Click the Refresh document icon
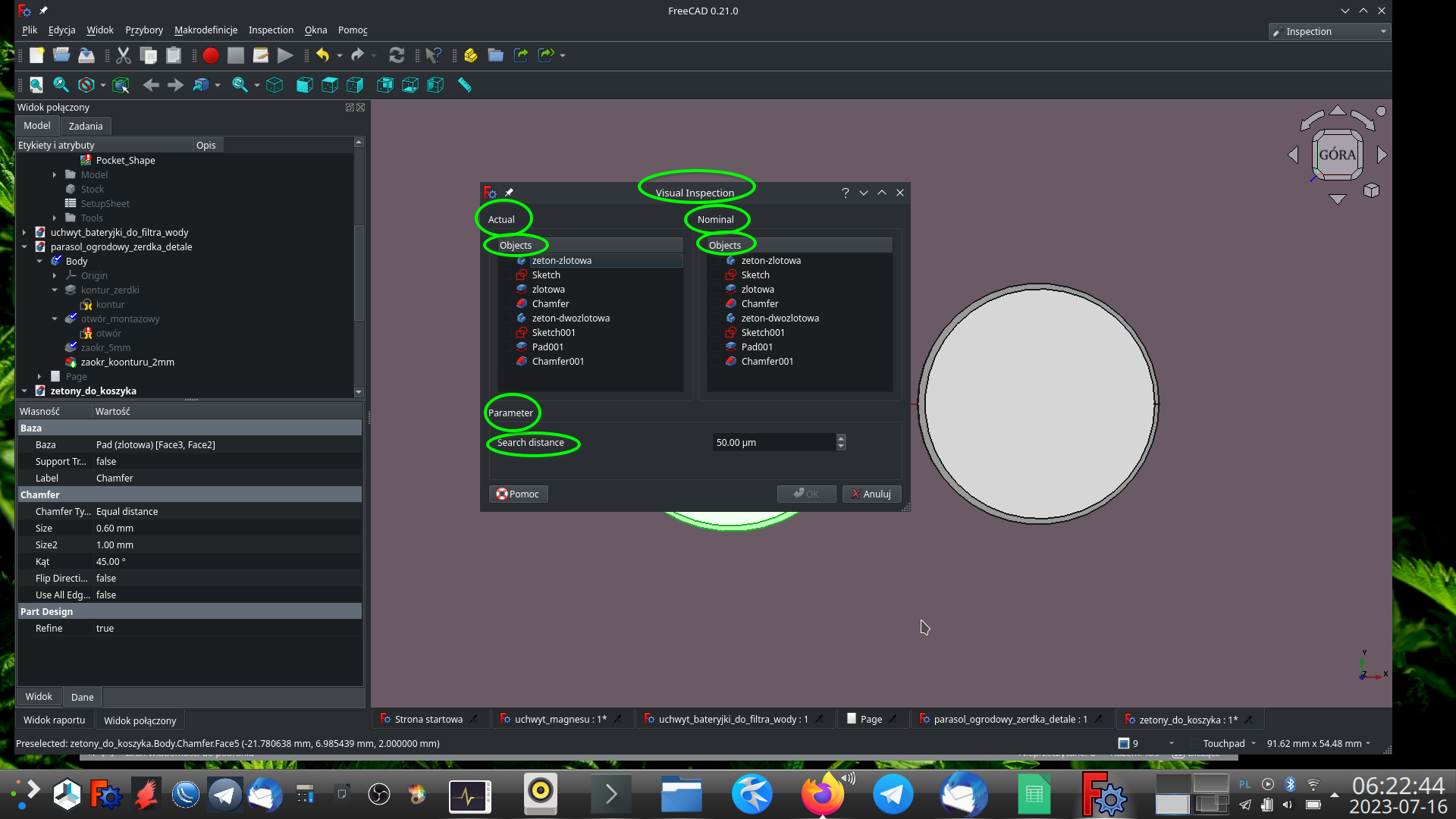The image size is (1456, 819). point(397,55)
